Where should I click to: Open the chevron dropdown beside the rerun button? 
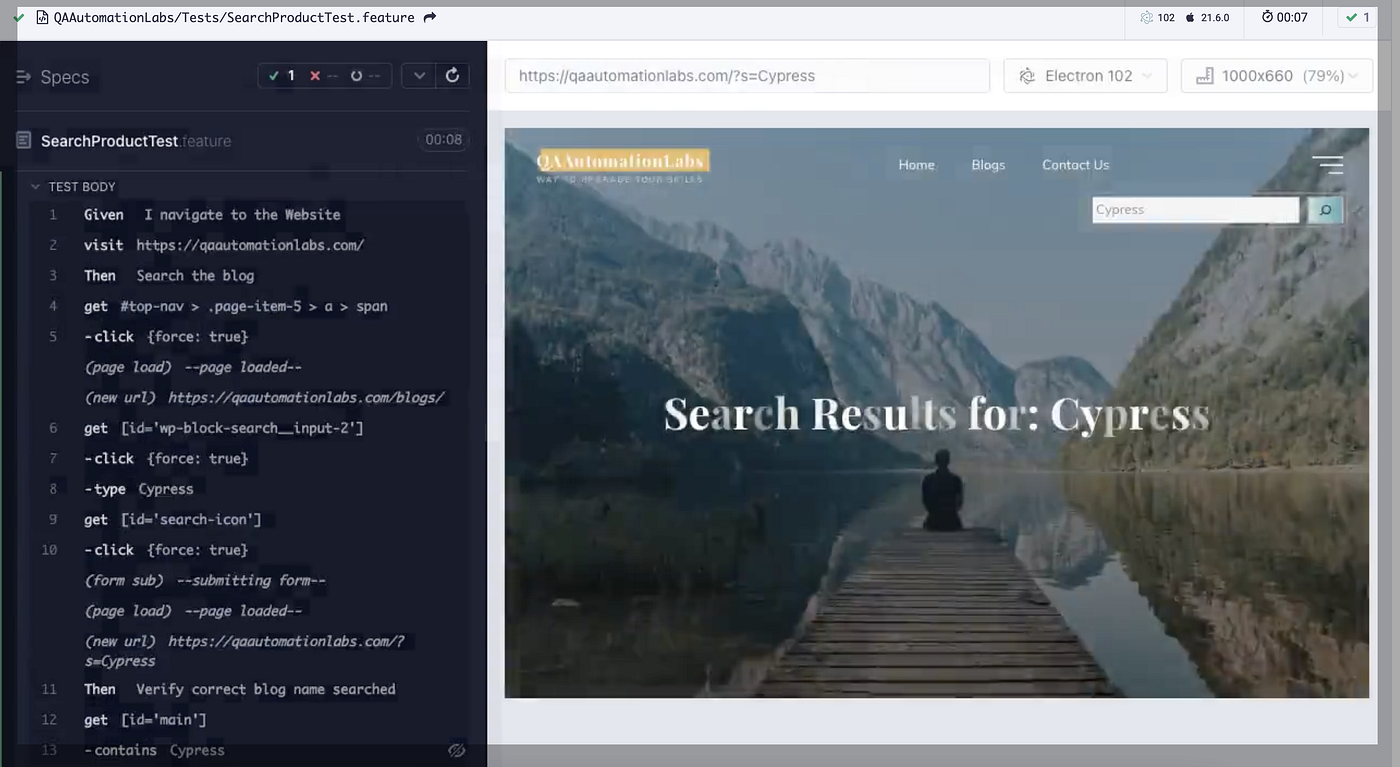pos(419,76)
